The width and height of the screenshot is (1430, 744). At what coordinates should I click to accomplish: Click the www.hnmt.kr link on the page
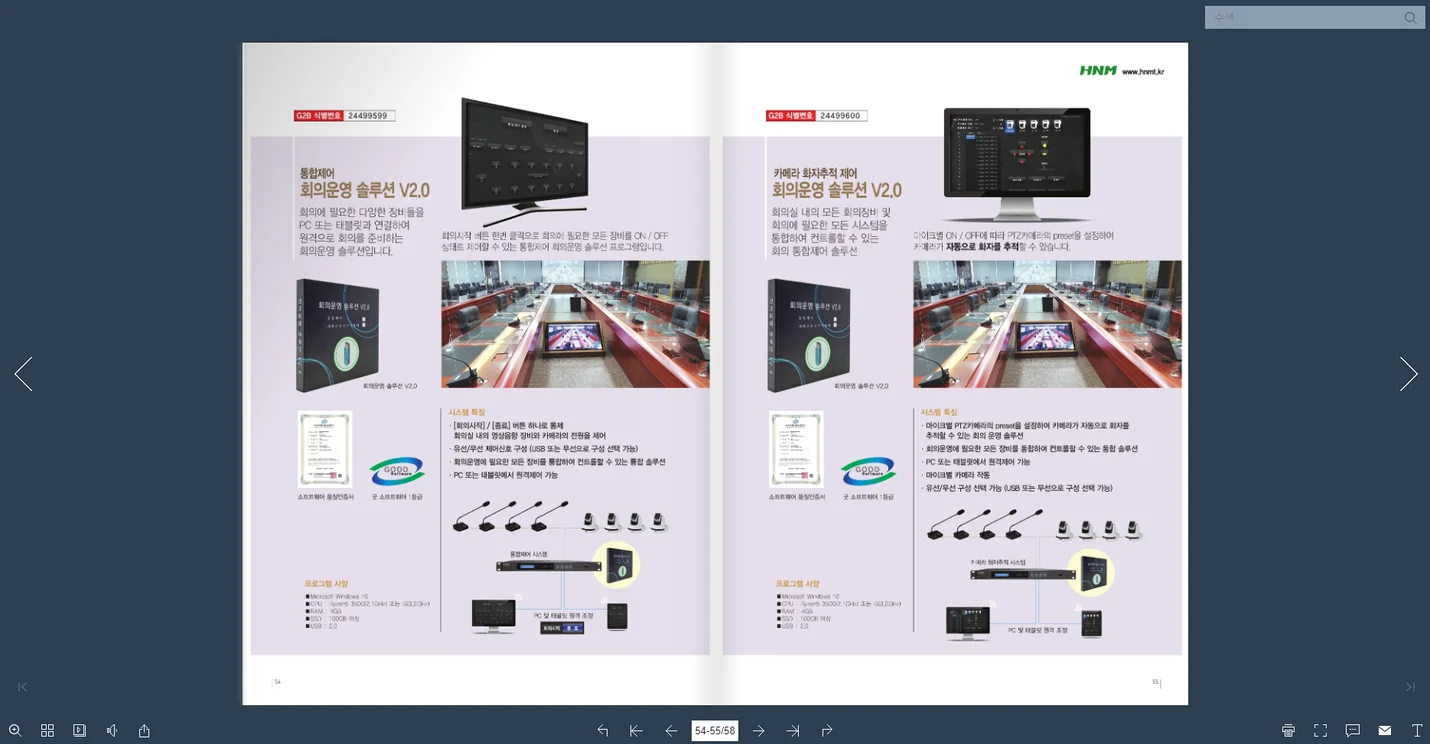(1143, 72)
